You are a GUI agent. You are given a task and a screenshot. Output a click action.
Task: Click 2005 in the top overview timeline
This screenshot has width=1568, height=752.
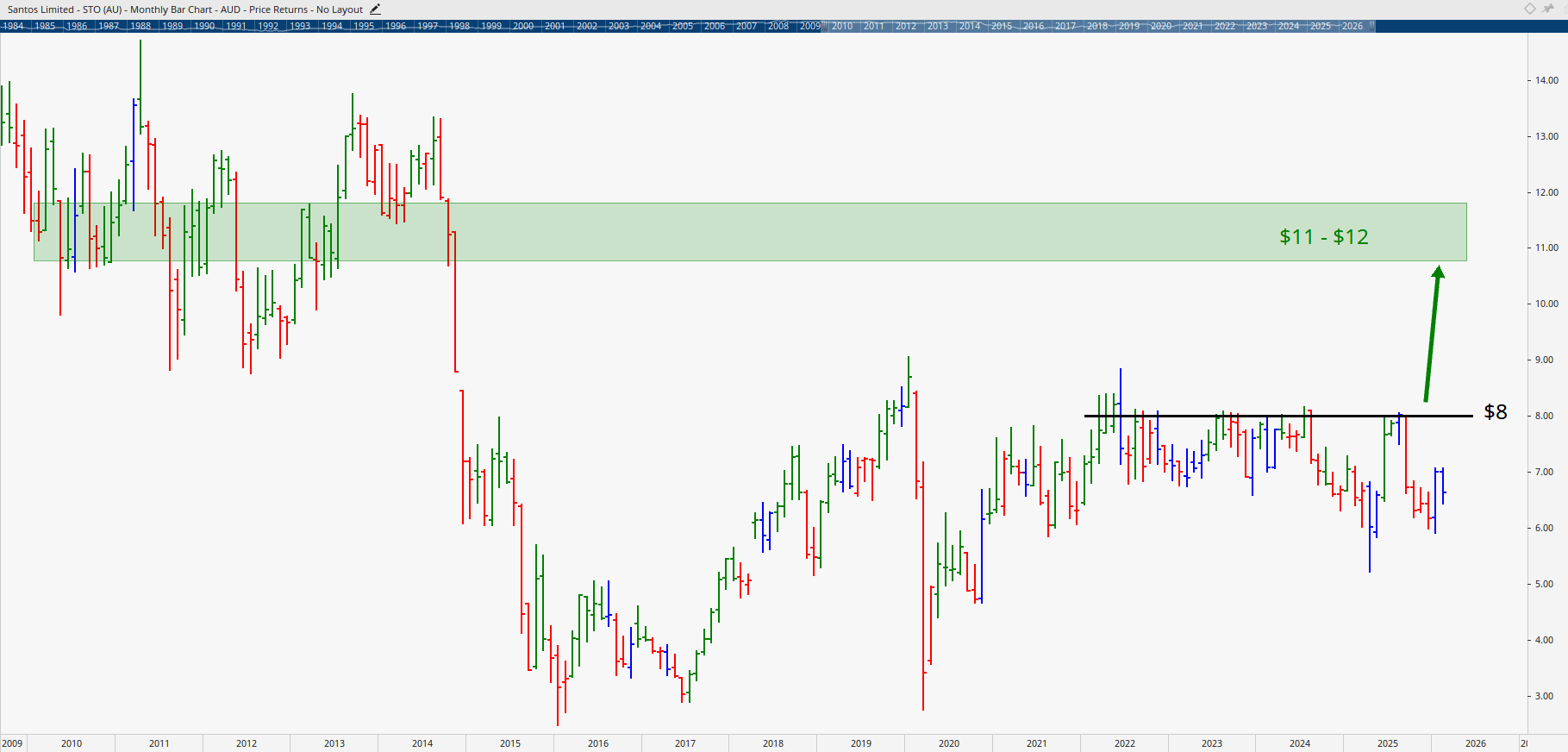click(683, 26)
